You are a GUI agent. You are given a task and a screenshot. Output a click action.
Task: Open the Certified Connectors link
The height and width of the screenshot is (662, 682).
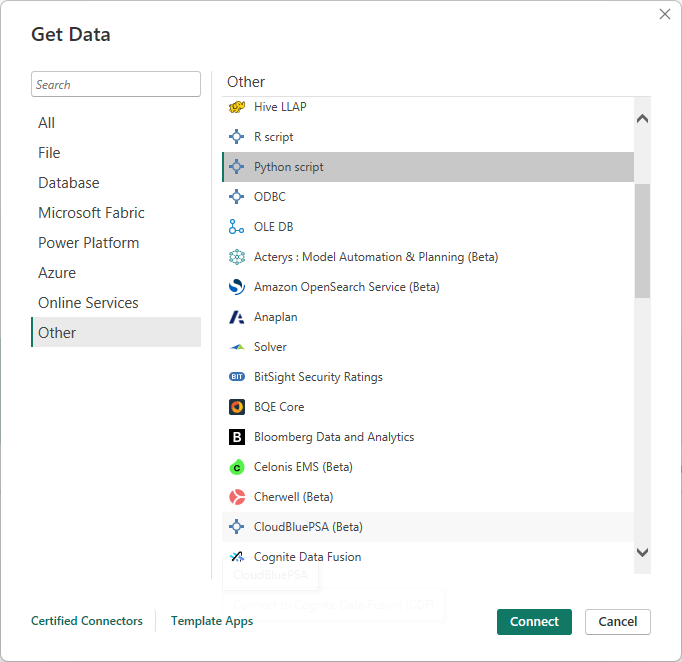coord(87,621)
